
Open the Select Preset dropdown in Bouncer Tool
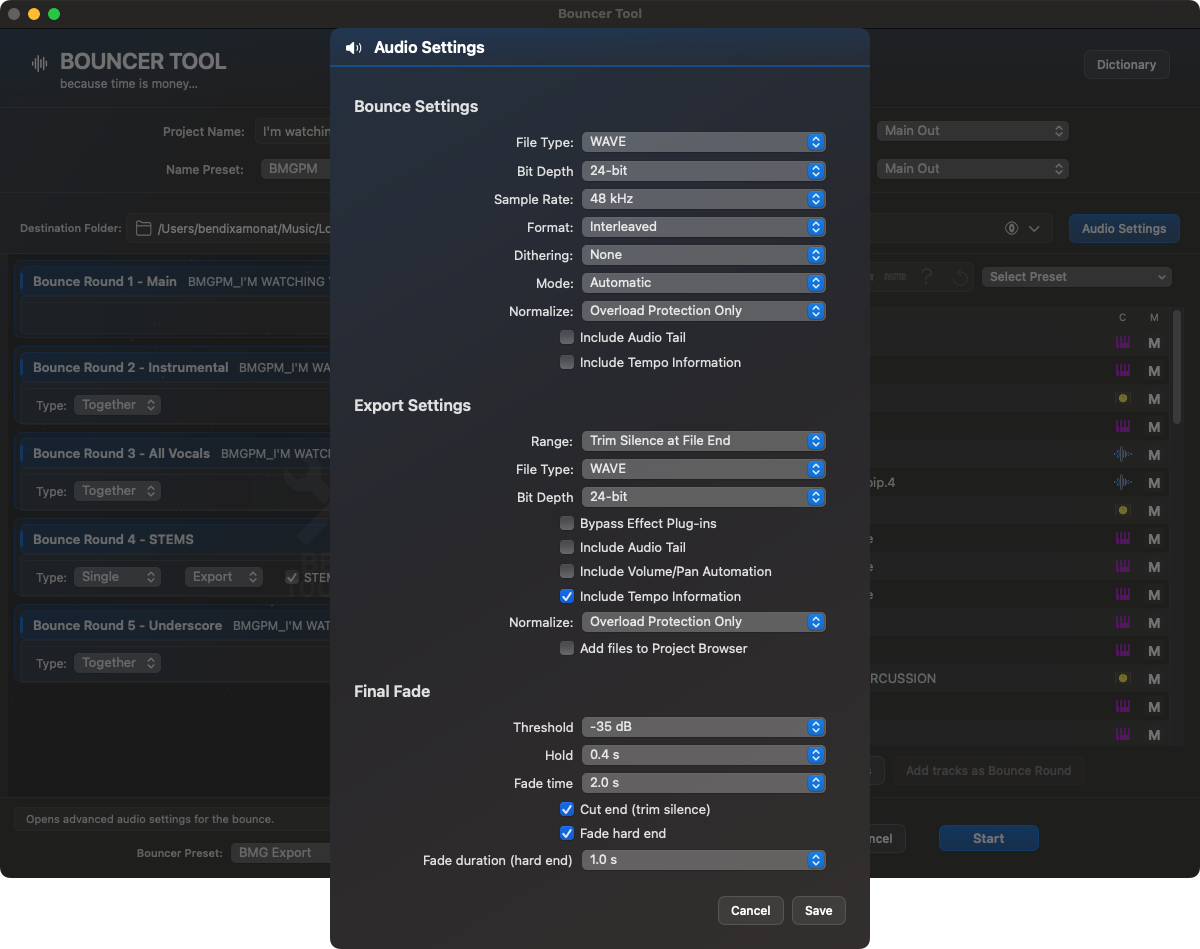[x=1077, y=277]
